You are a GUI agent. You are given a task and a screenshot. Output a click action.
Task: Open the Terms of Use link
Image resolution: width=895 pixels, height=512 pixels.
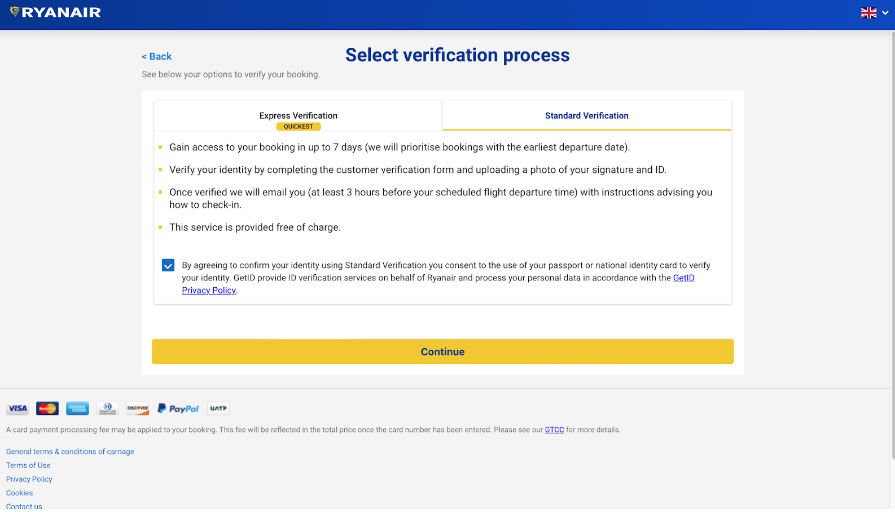tap(28, 465)
